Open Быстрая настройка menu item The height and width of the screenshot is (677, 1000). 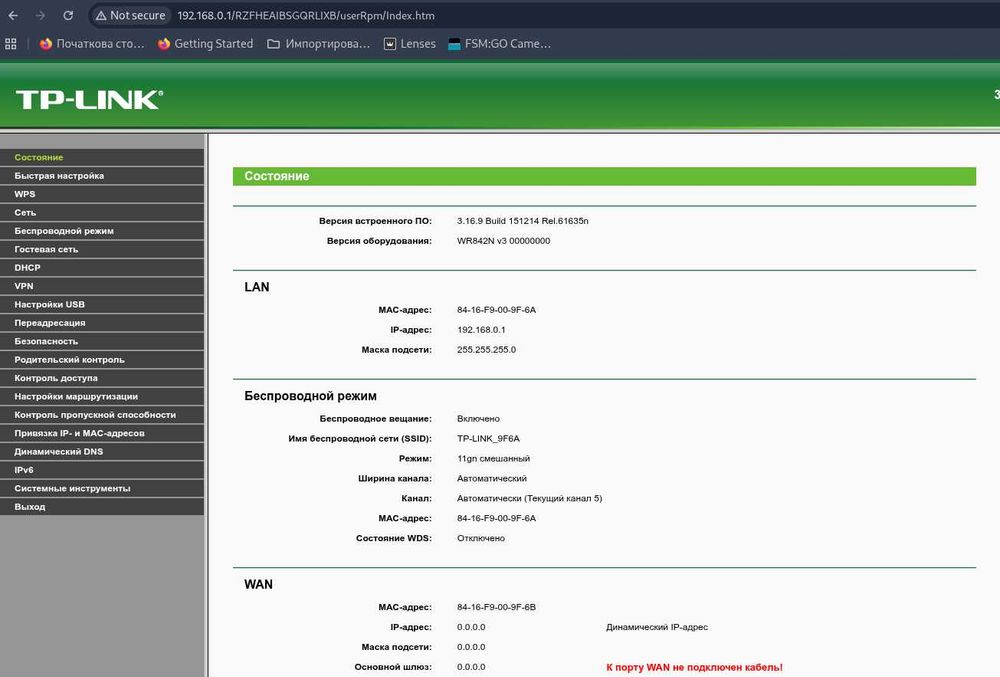pos(102,176)
